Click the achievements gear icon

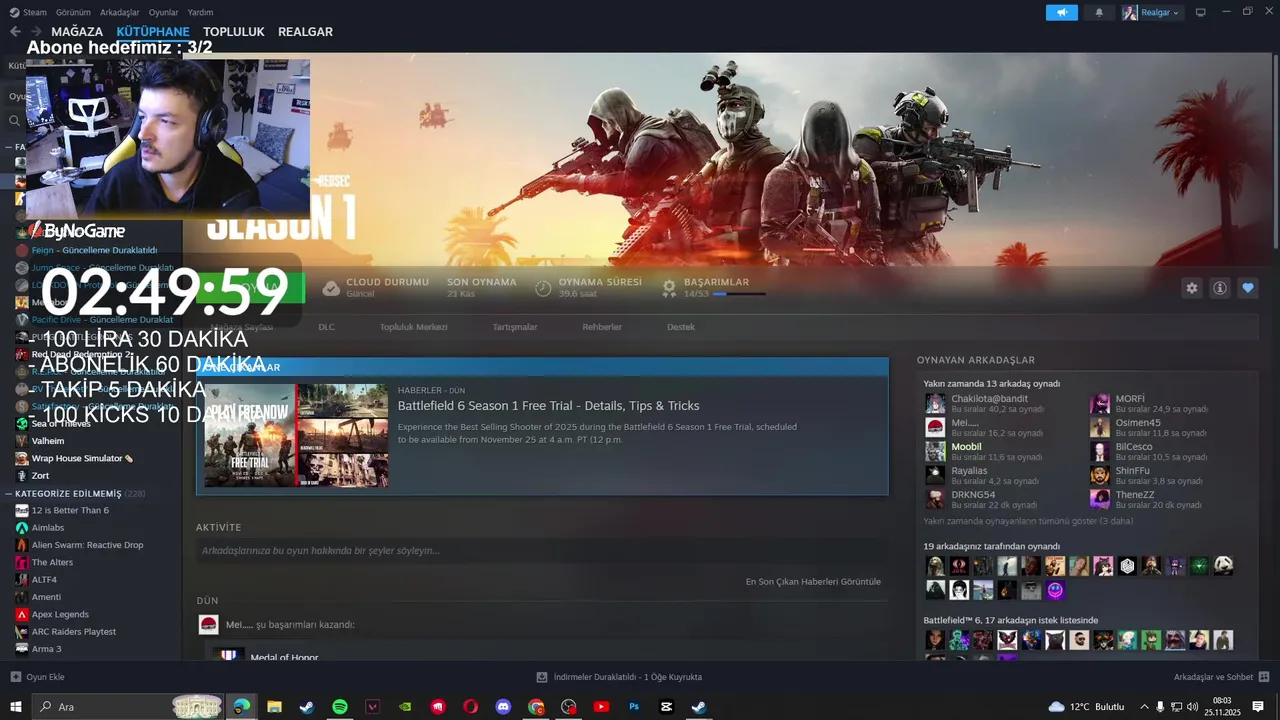[669, 288]
